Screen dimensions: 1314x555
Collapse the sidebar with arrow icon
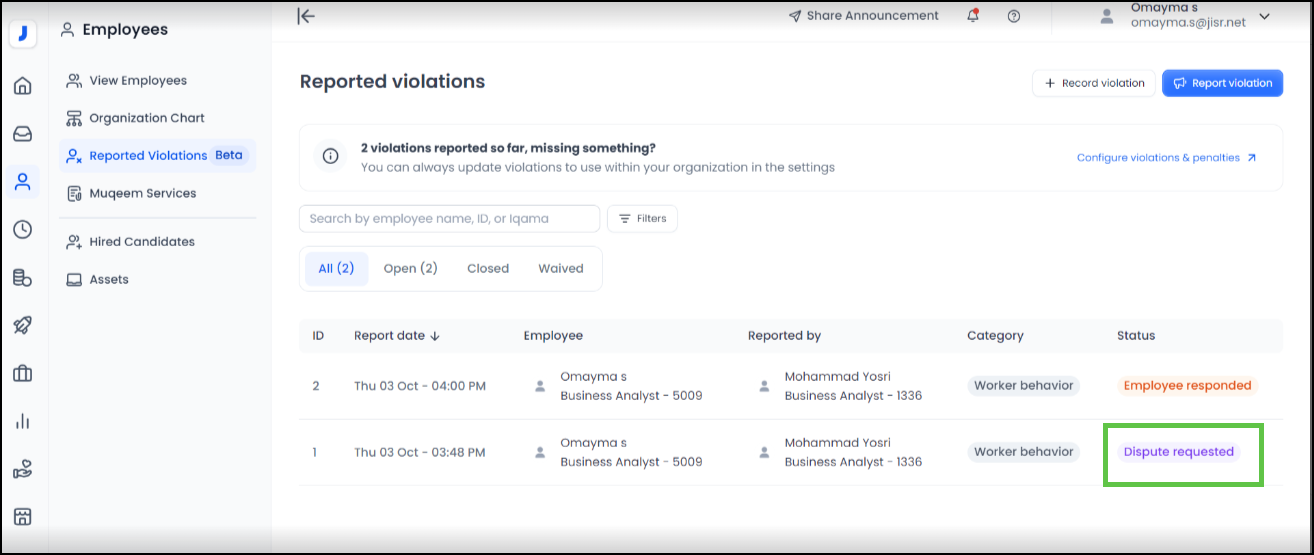[x=306, y=16]
